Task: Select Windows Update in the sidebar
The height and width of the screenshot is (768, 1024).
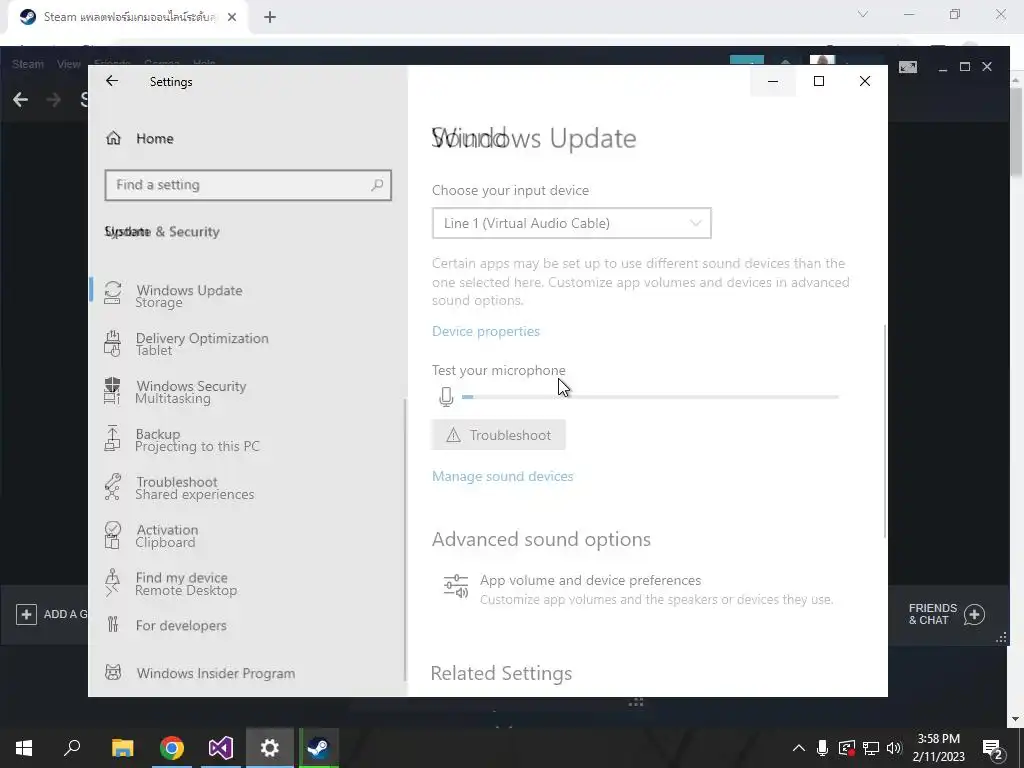Action: point(189,291)
